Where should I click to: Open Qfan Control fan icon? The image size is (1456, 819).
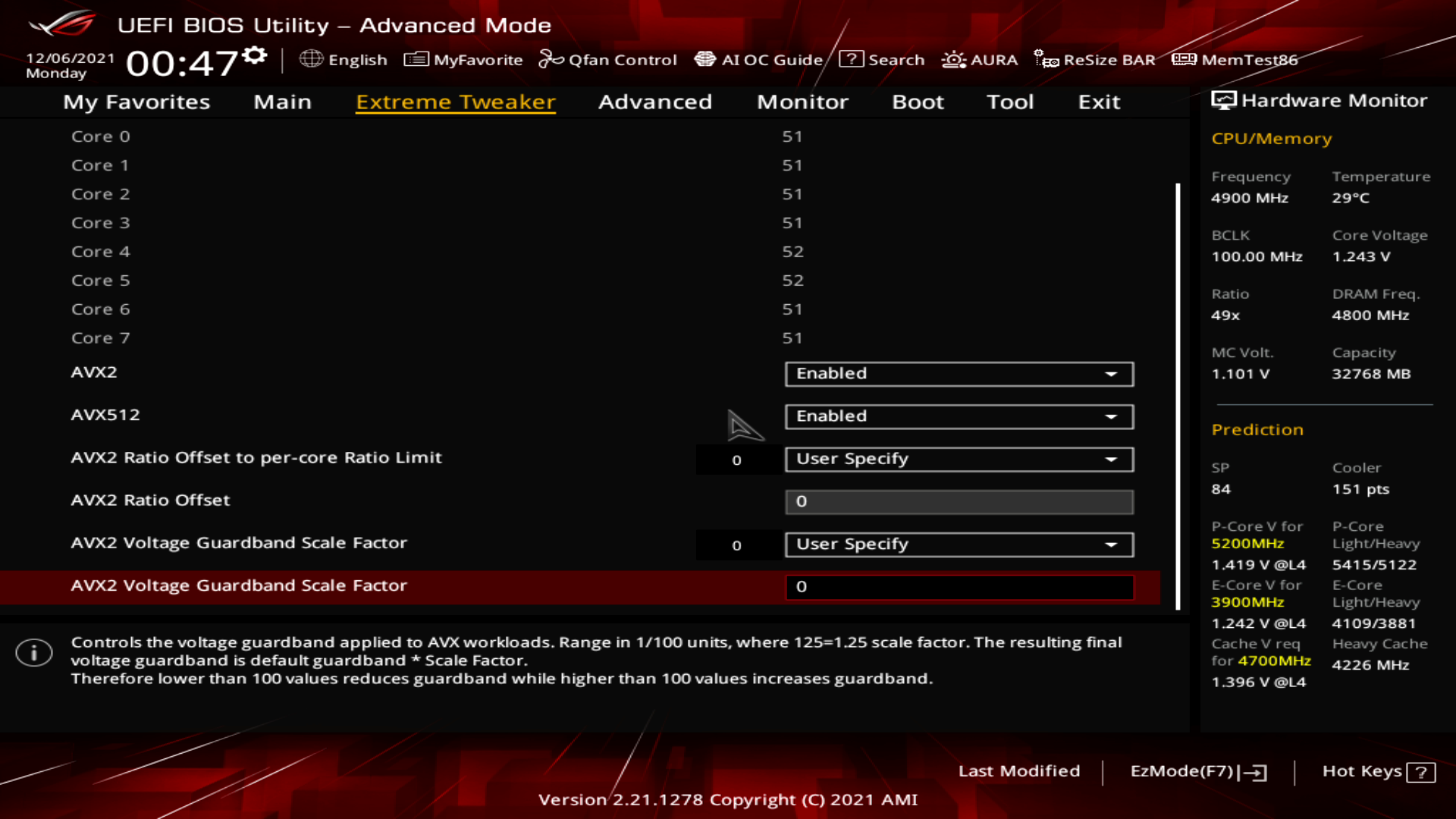pyautogui.click(x=551, y=59)
